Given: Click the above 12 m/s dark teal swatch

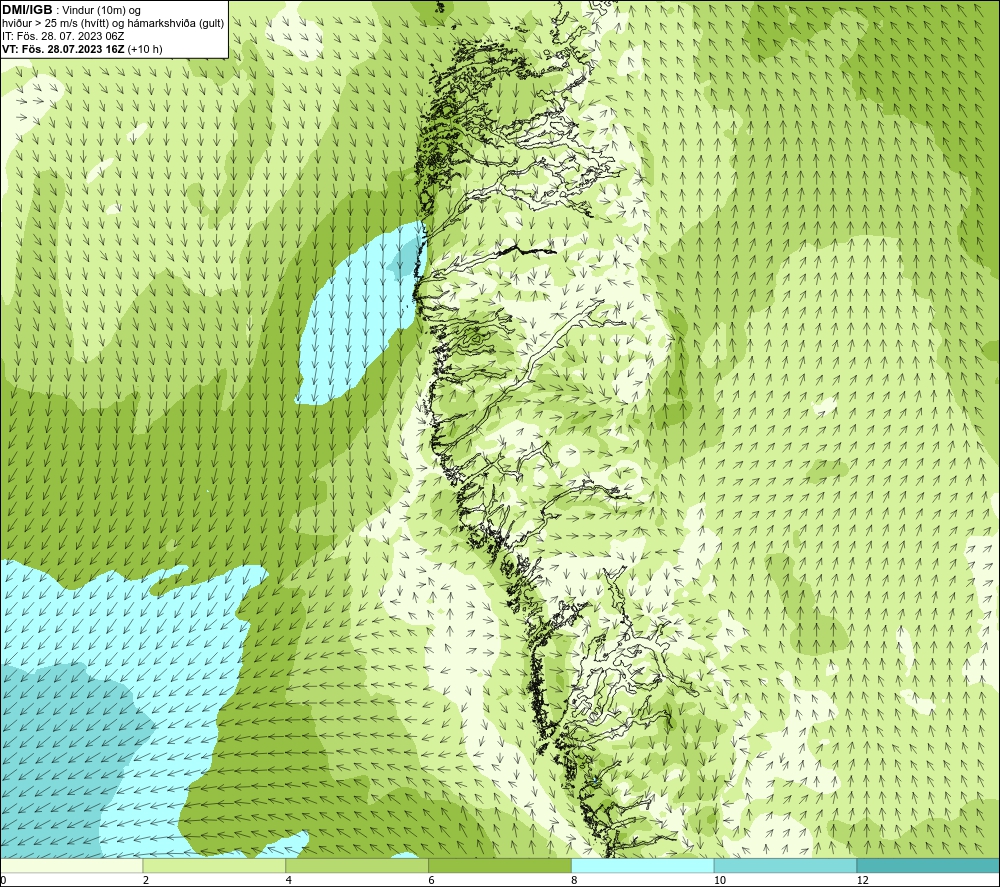Looking at the screenshot, I should (929, 865).
